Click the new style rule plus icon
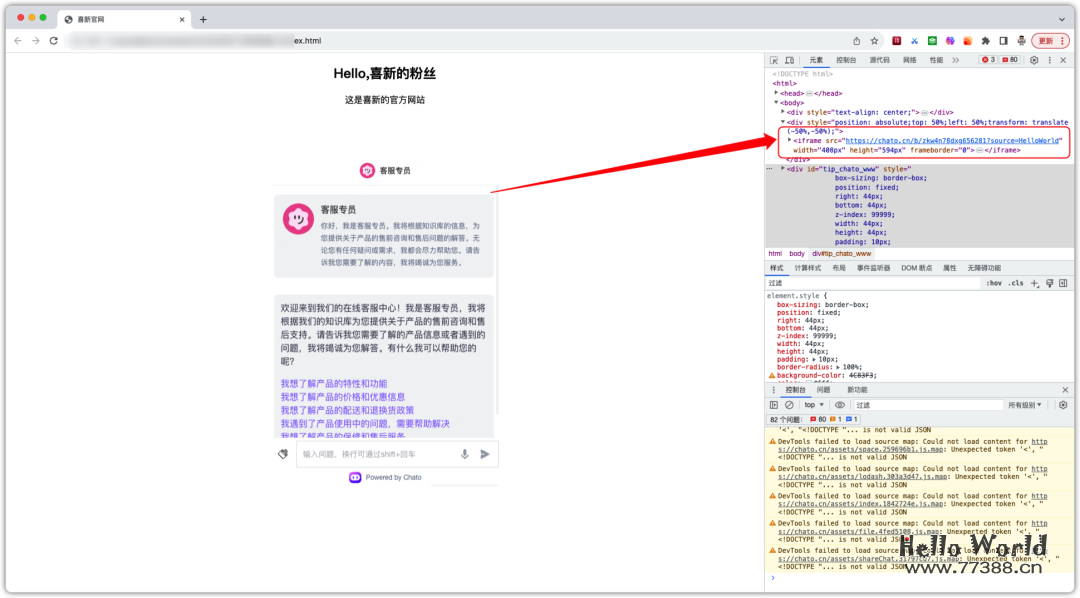The height and width of the screenshot is (598, 1080). (1035, 283)
